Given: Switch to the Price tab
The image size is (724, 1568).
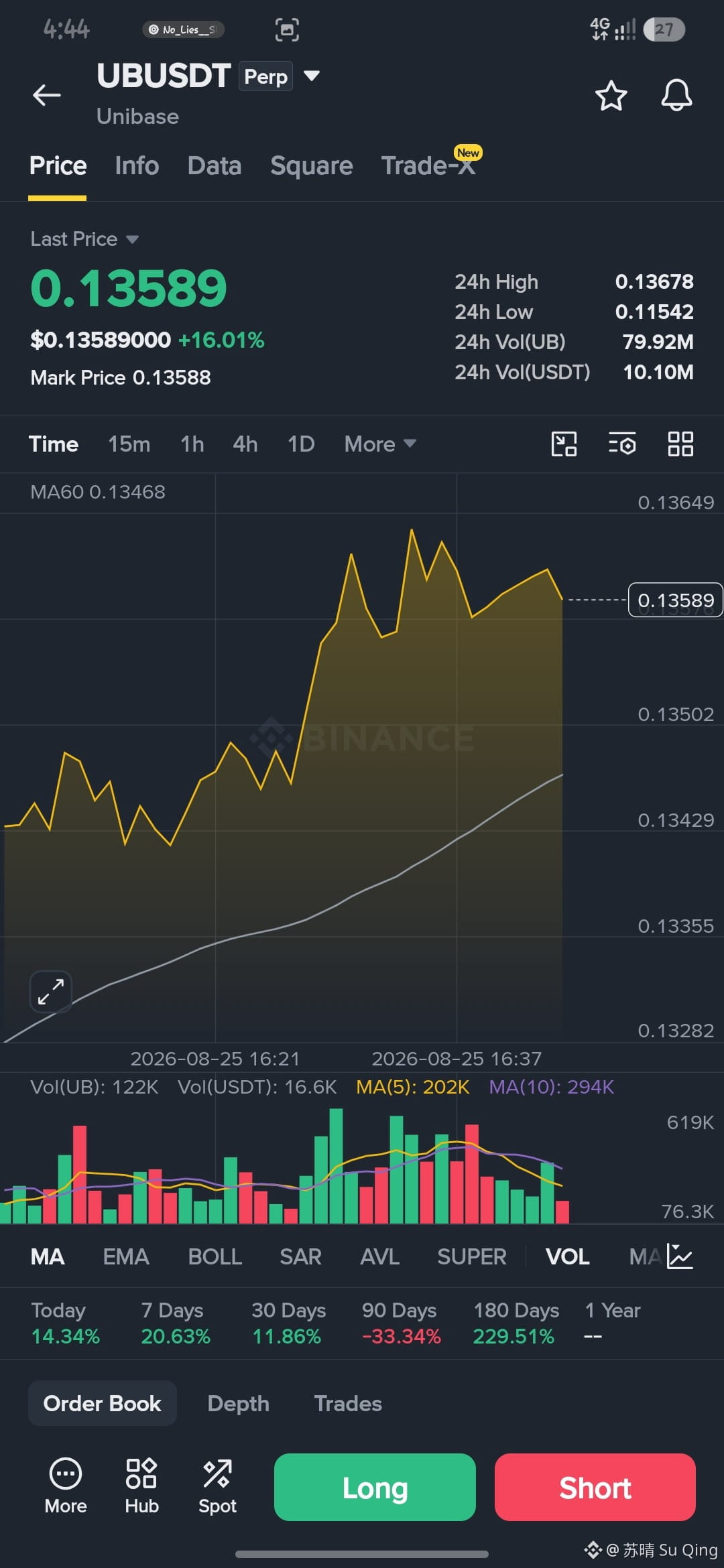Looking at the screenshot, I should point(58,166).
